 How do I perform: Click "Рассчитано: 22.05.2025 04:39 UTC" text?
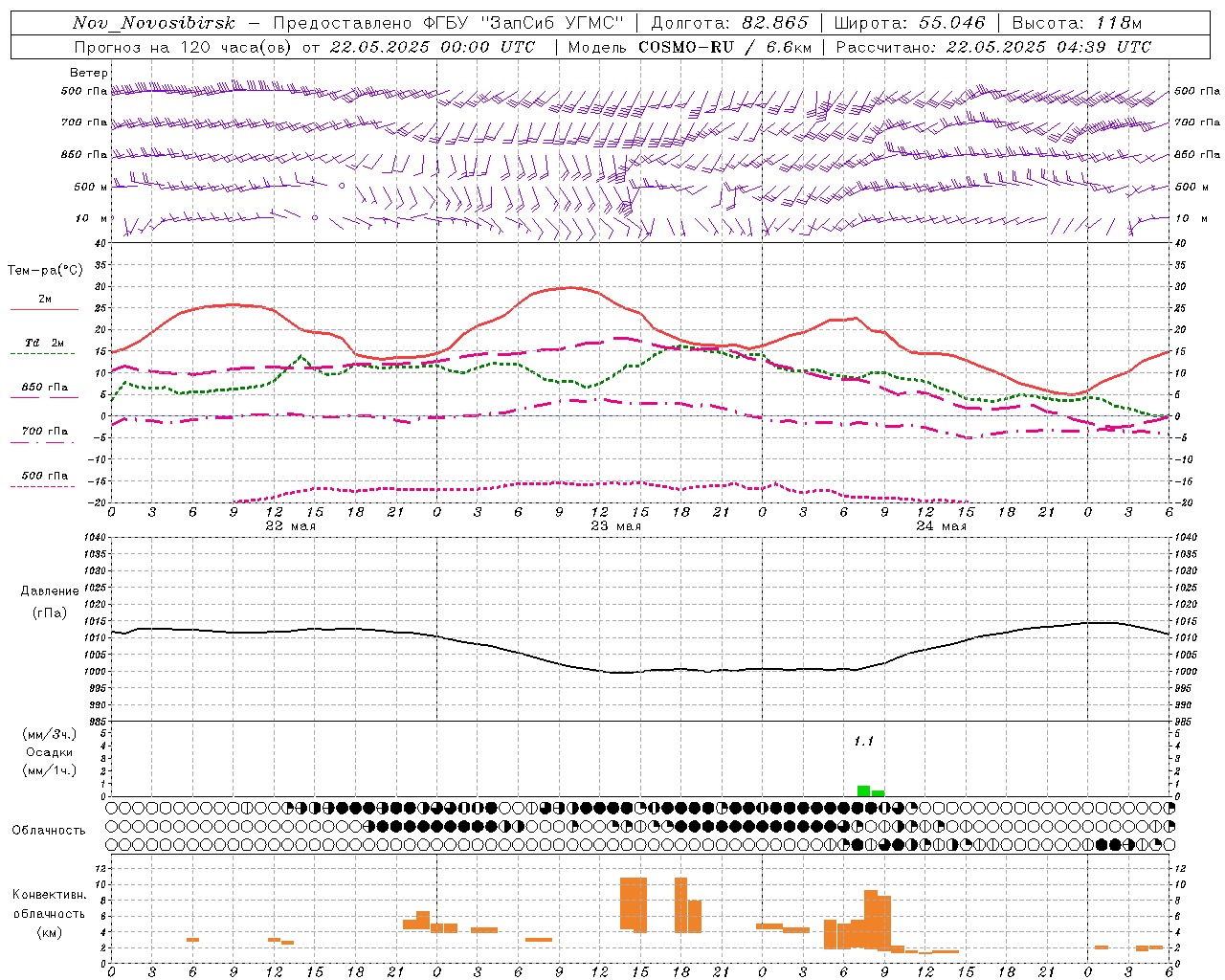pyautogui.click(x=993, y=47)
